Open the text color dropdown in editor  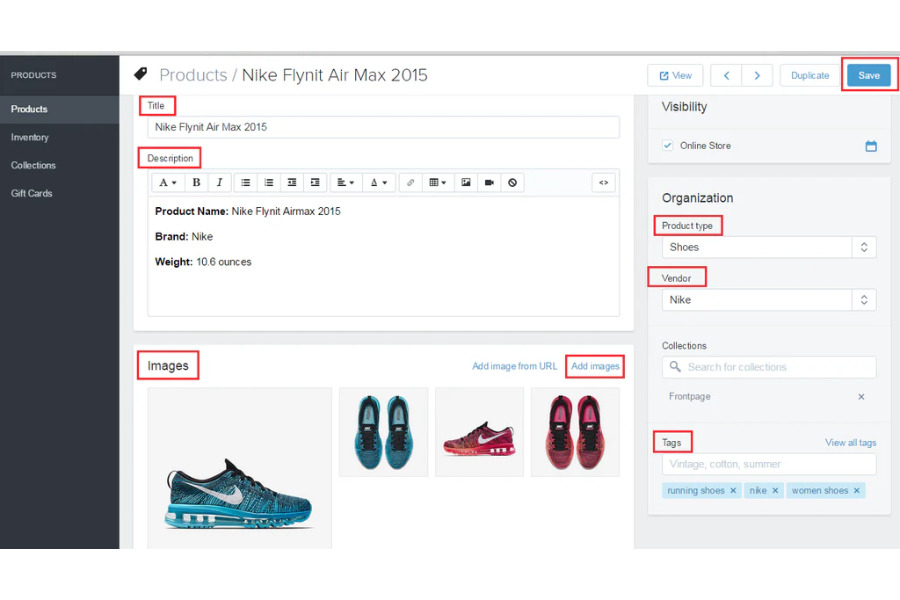pyautogui.click(x=377, y=183)
